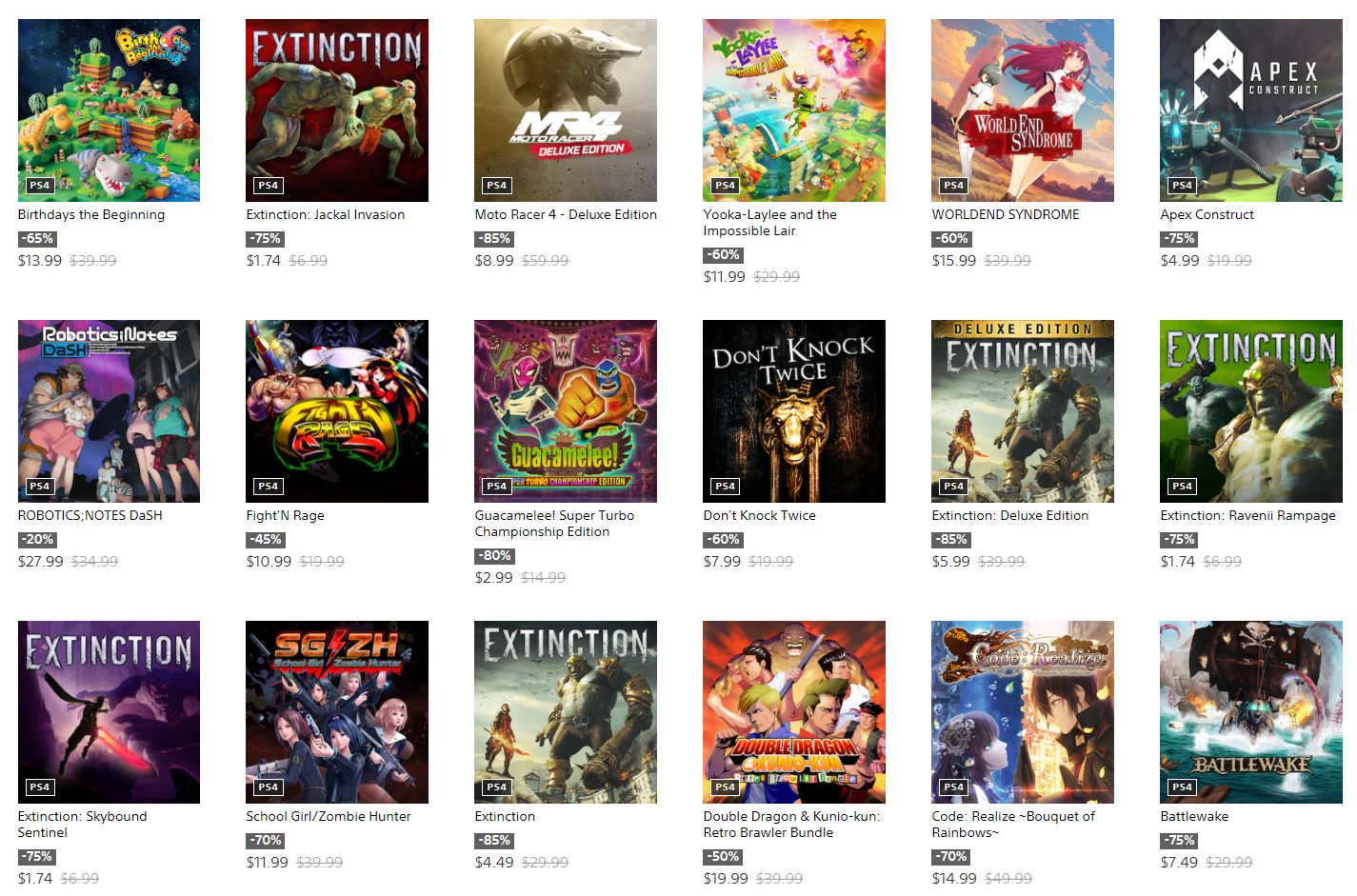Click the -85% discount badge on Moto Racer 4

click(494, 239)
